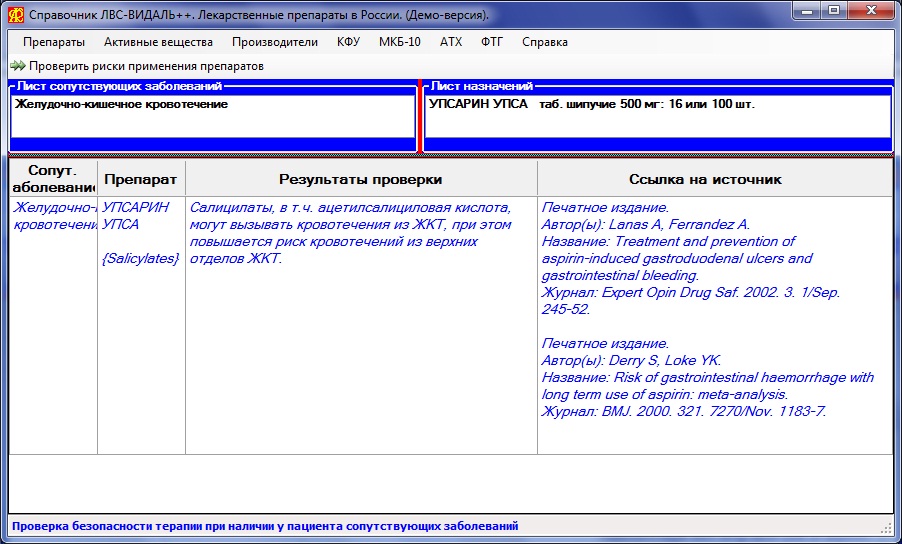Open the Справка menu
This screenshot has height=544, width=902.
tap(545, 42)
